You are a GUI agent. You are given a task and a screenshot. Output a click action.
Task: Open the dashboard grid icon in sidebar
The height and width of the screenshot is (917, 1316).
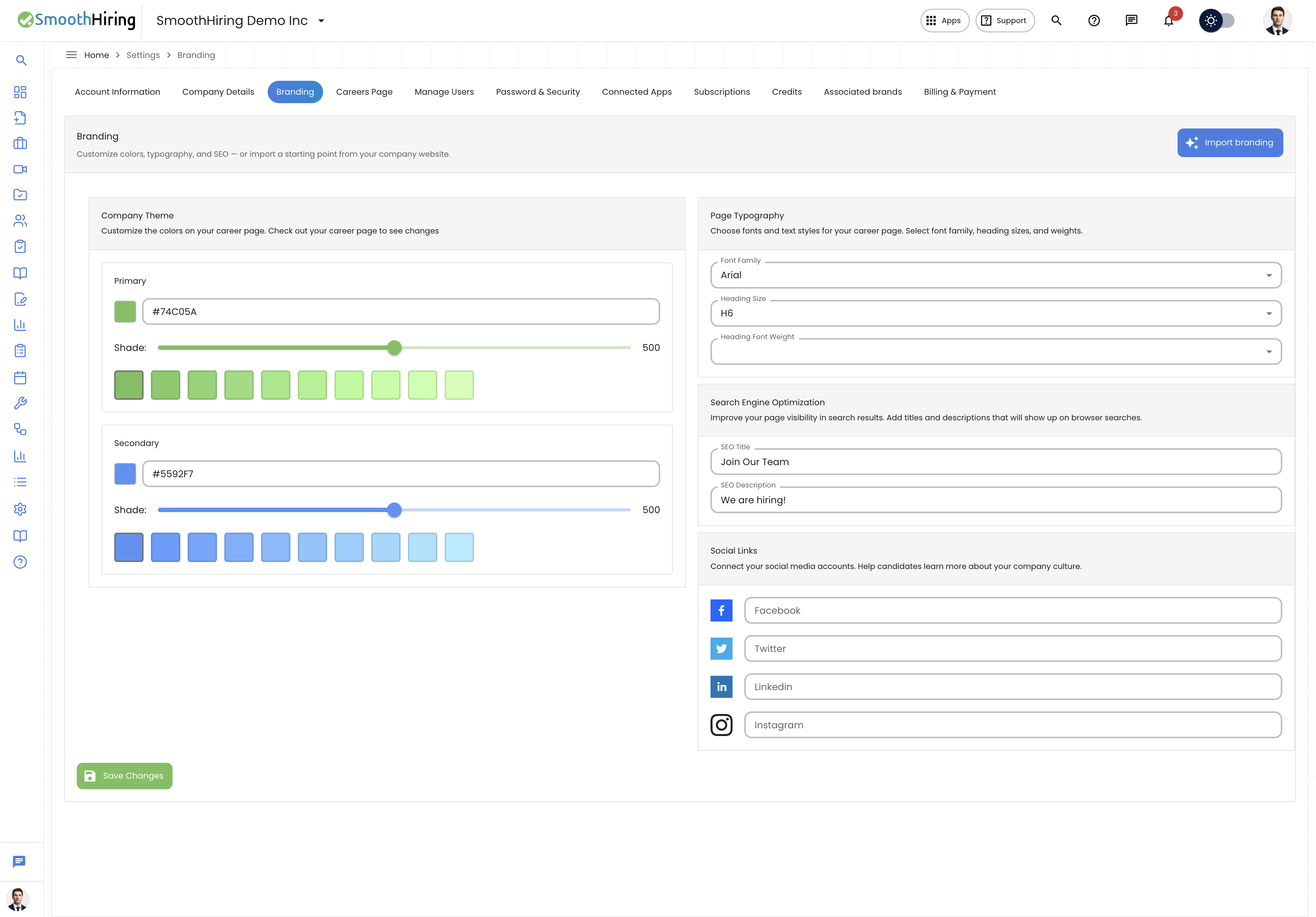20,92
